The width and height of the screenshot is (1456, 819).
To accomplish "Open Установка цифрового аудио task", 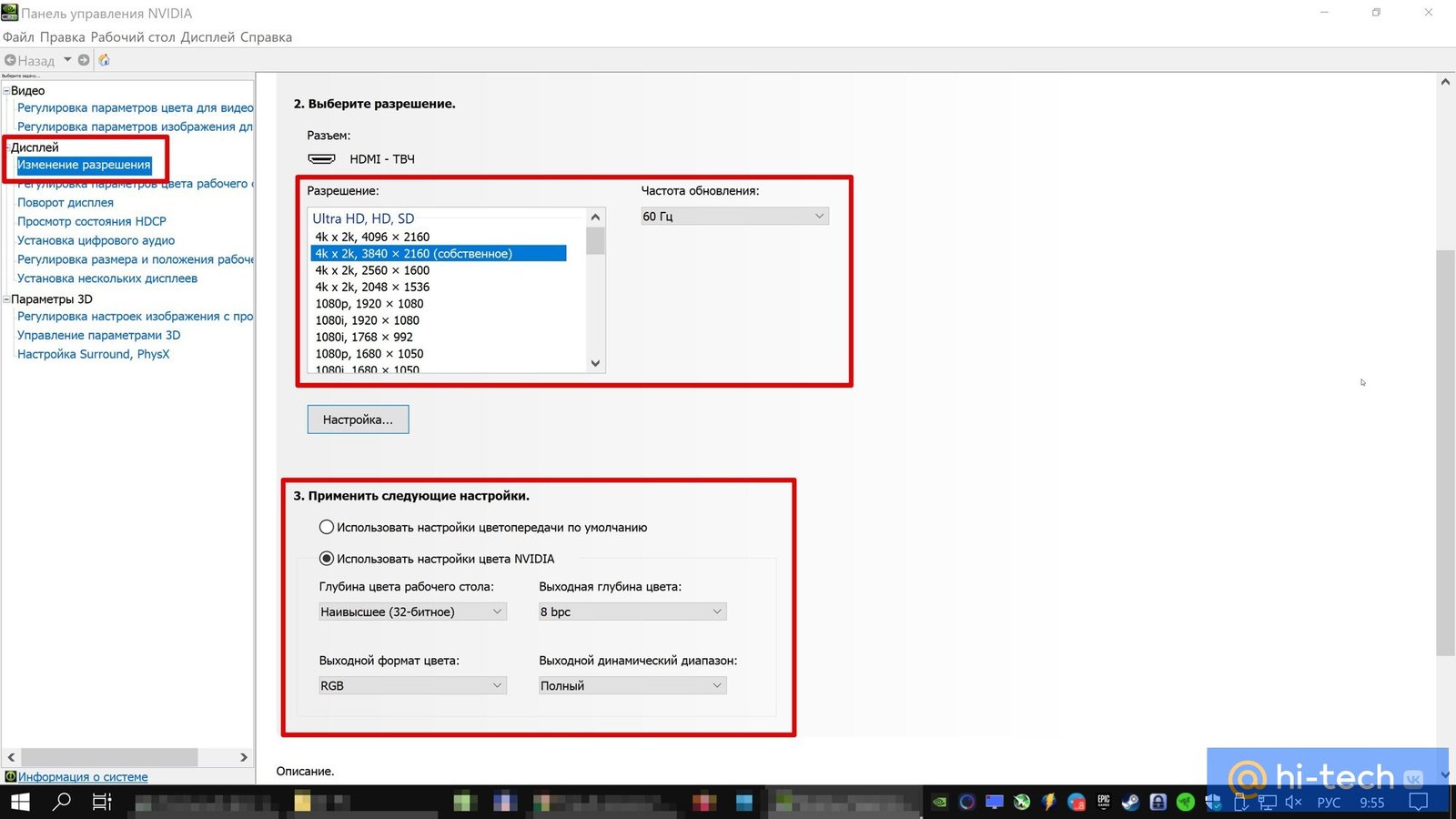I will point(96,240).
